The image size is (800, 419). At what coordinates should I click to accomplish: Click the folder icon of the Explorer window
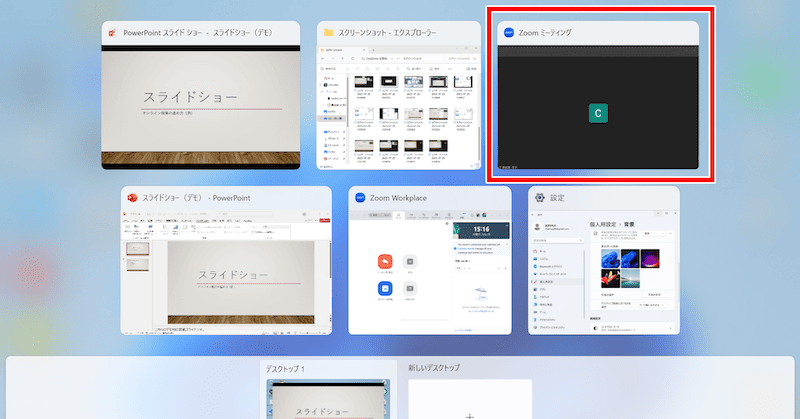tap(328, 33)
